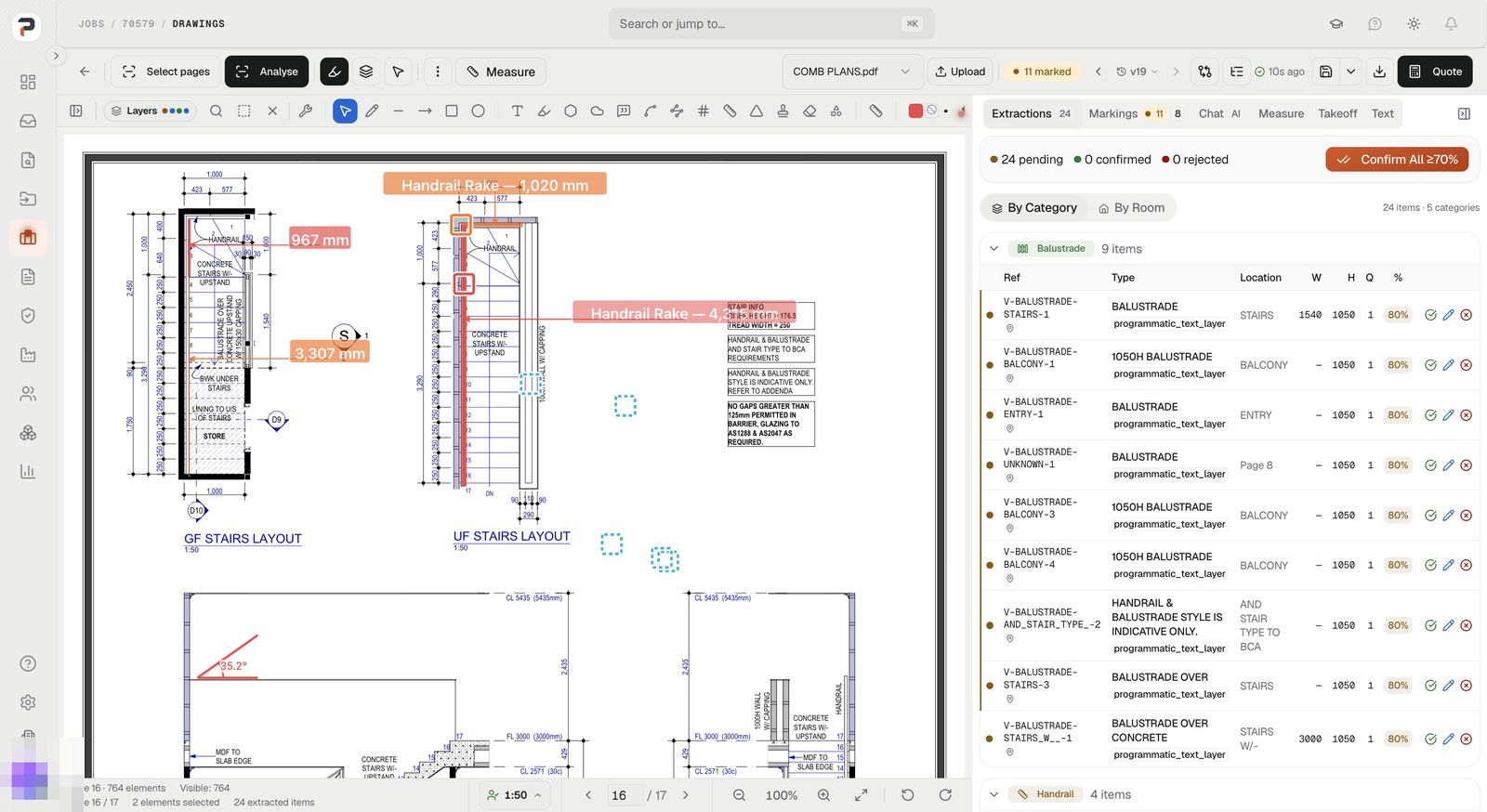Switch to the Text tab

point(1382,113)
